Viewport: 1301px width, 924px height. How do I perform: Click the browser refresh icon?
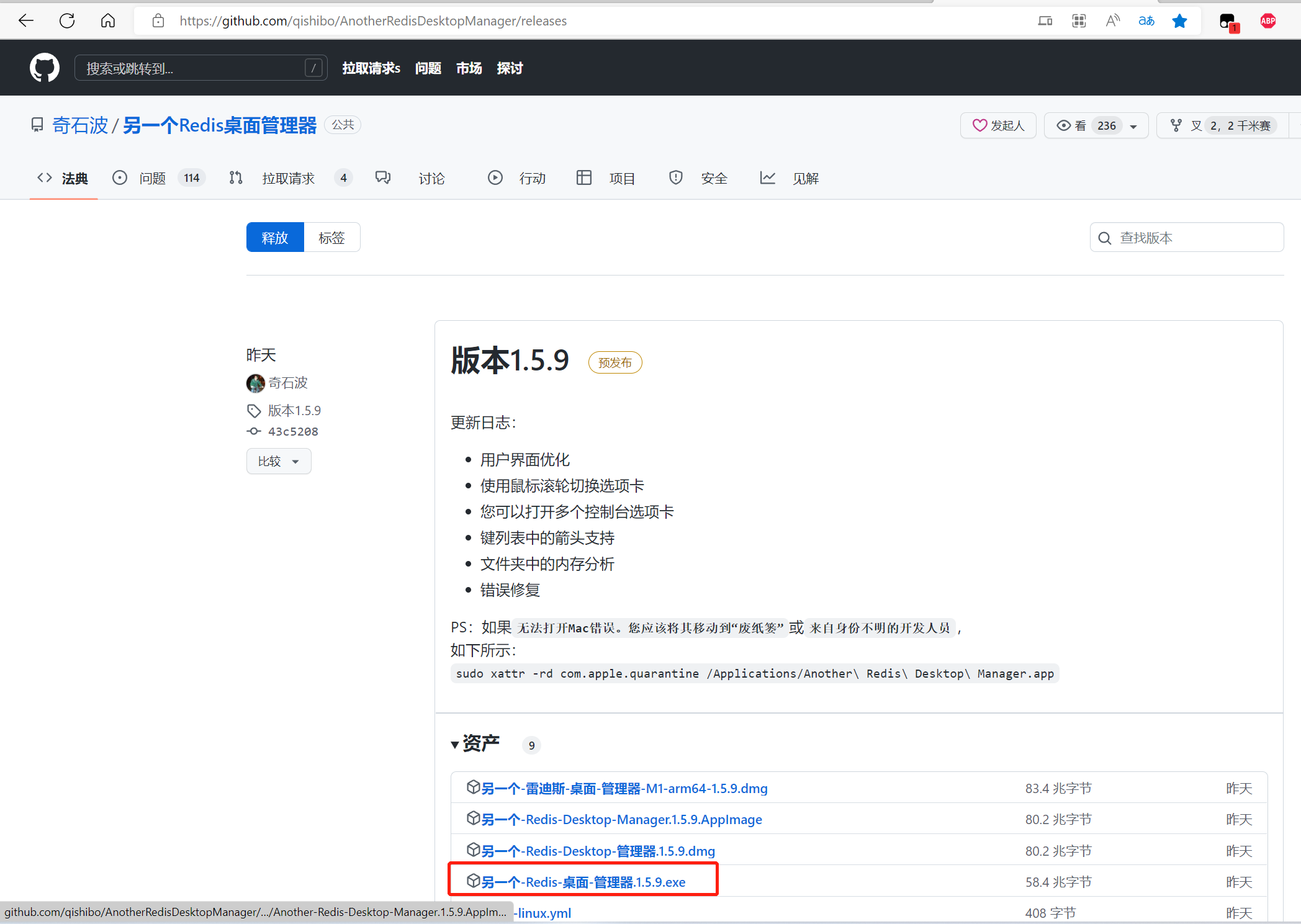(x=67, y=21)
